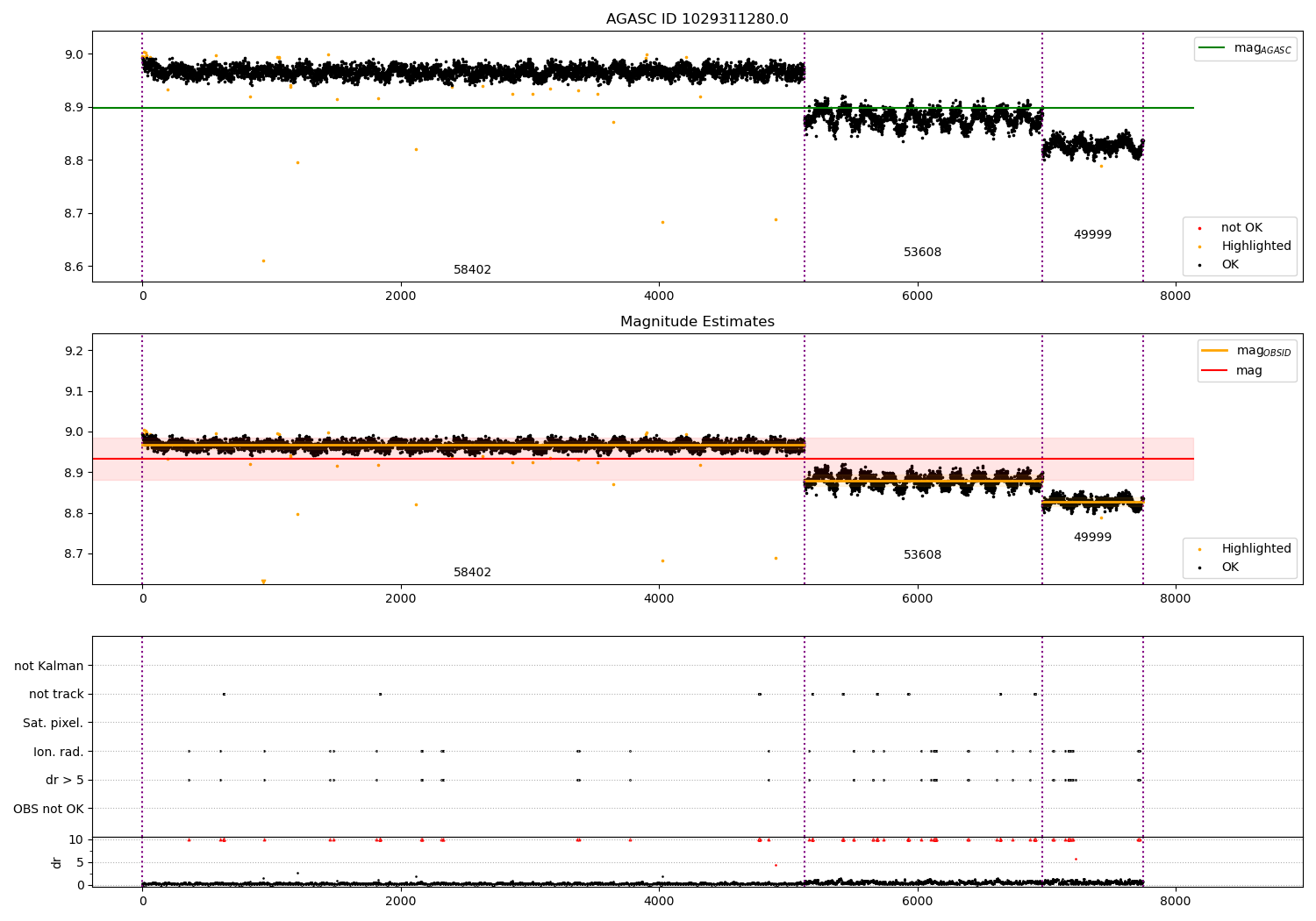Click the green mag AGASC line sample in legend
Viewport: 1316px width, 921px height.
coord(1212,48)
